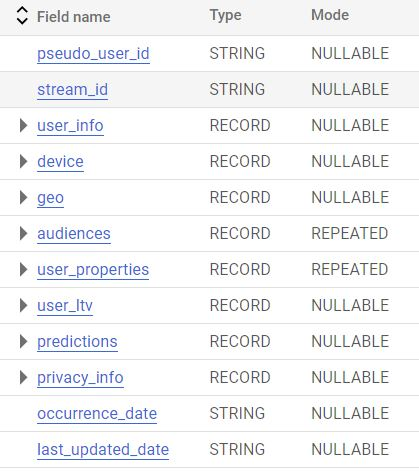This screenshot has width=419, height=476.
Task: Open the pseudo_user_id field link
Action: click(93, 54)
